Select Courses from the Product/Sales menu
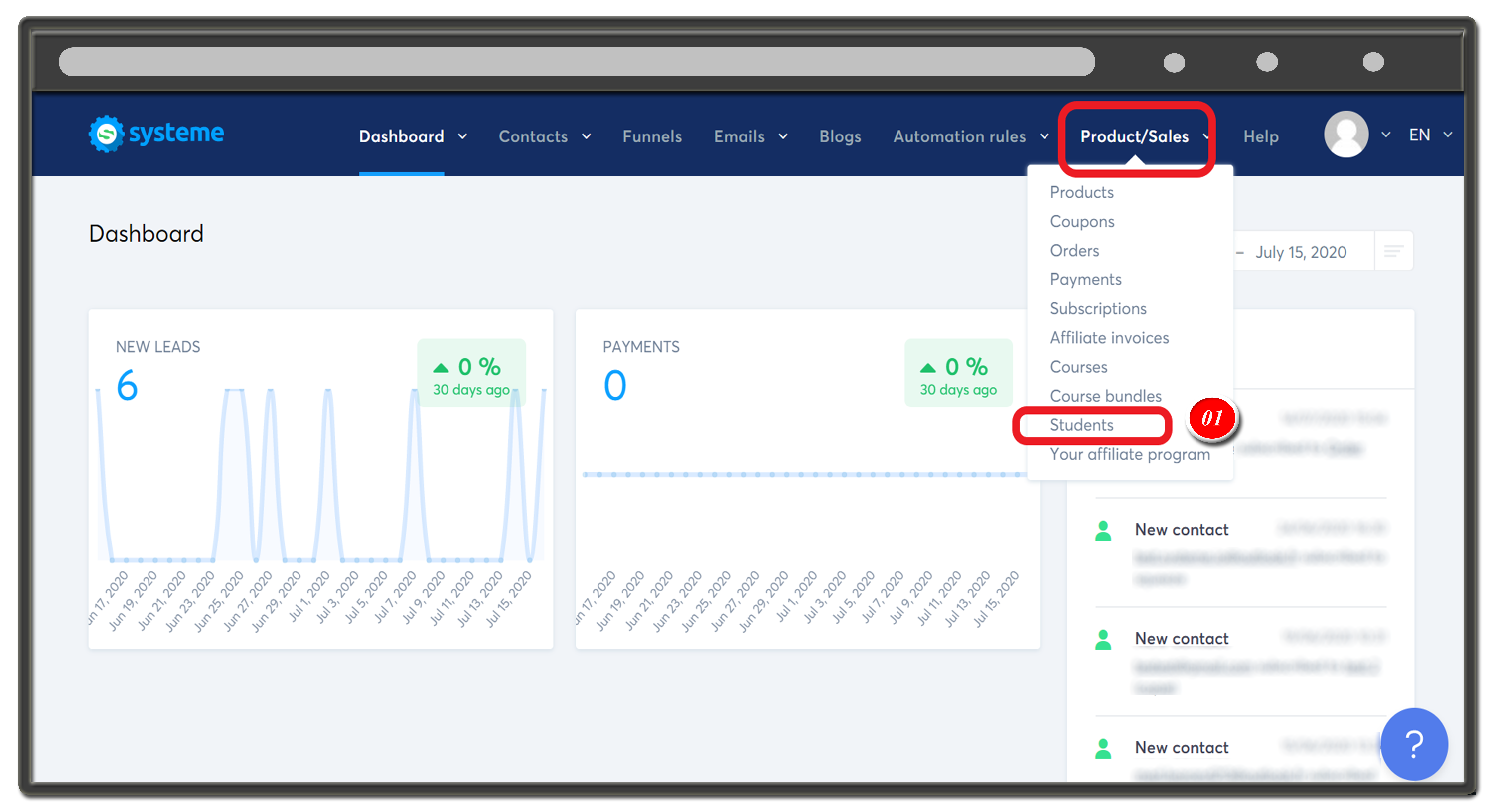 click(x=1078, y=367)
